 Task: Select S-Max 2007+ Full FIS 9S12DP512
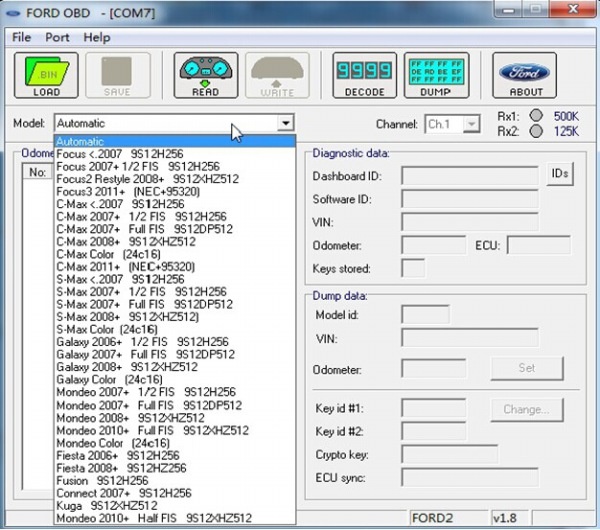(175, 304)
